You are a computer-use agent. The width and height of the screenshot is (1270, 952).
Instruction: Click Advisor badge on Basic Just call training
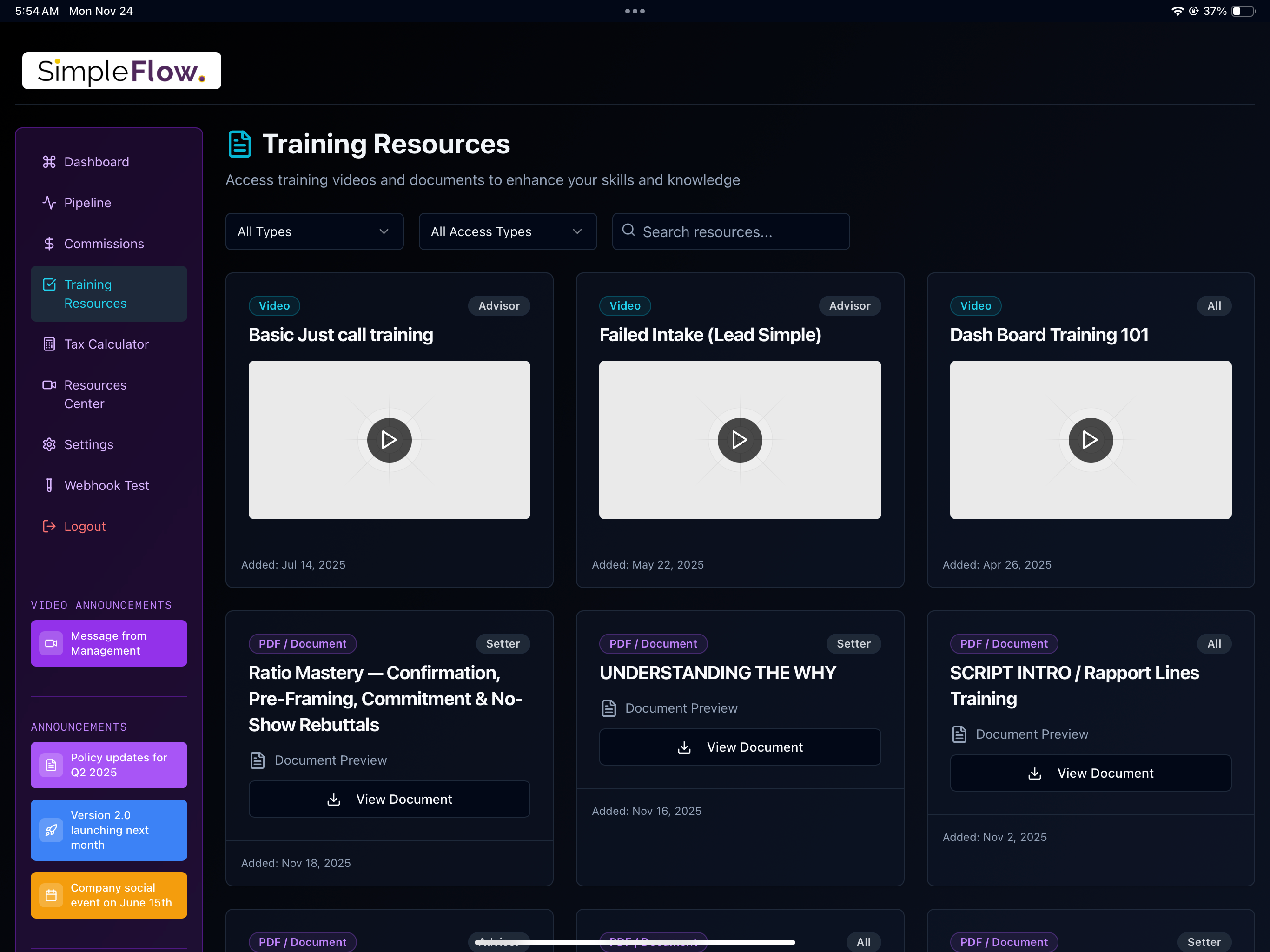pos(499,305)
